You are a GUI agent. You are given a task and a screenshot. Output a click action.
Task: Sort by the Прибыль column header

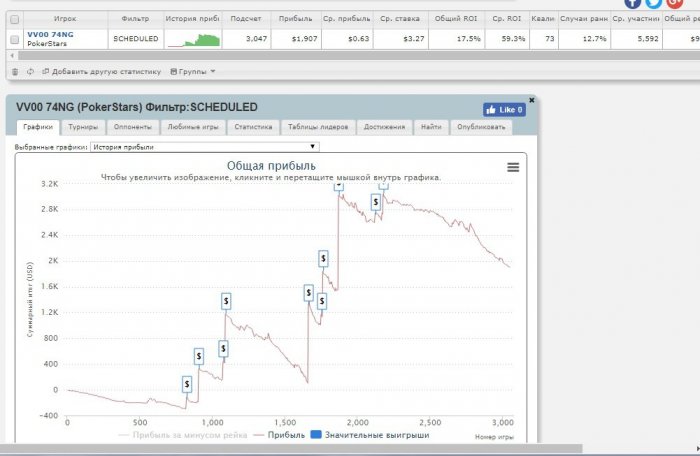click(x=296, y=19)
